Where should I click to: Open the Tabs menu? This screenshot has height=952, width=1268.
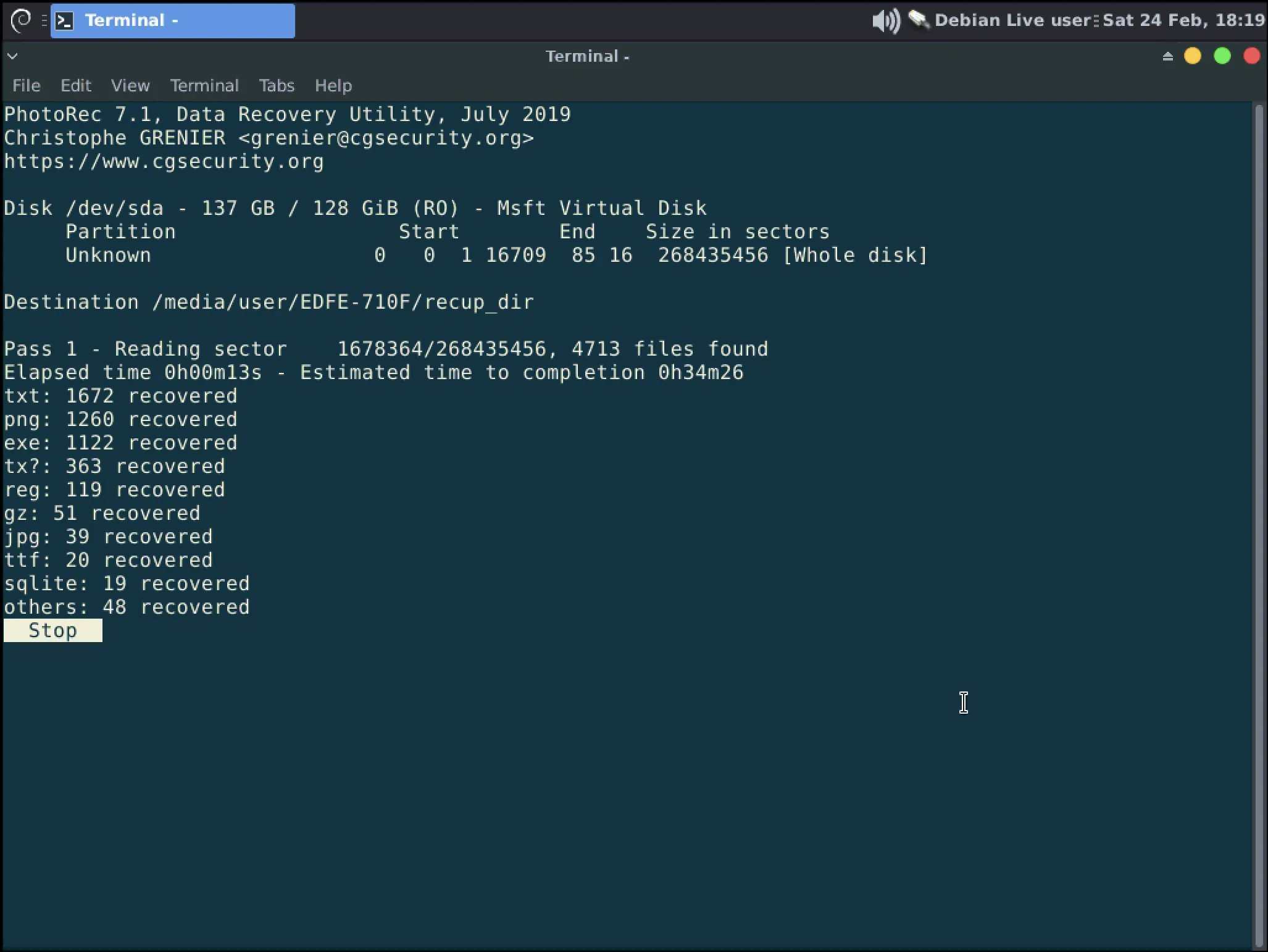(x=276, y=86)
